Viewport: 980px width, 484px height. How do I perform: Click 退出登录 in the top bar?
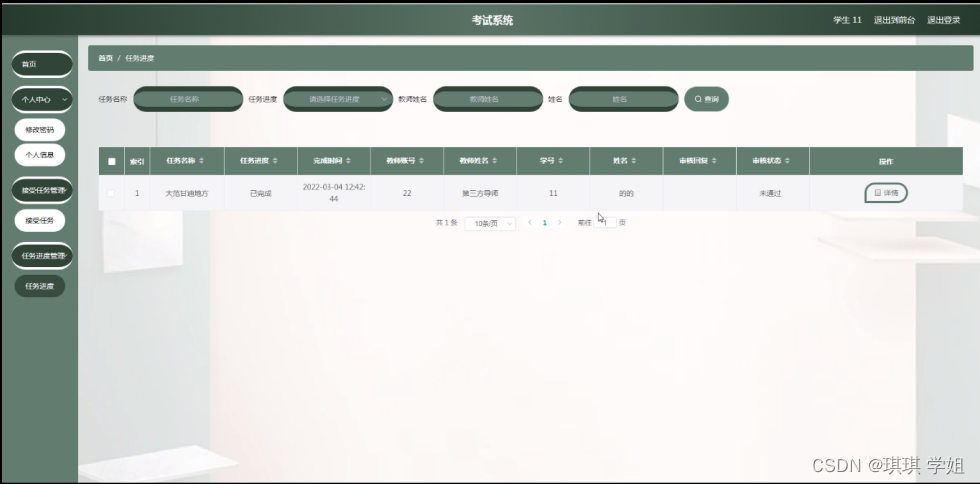(944, 20)
